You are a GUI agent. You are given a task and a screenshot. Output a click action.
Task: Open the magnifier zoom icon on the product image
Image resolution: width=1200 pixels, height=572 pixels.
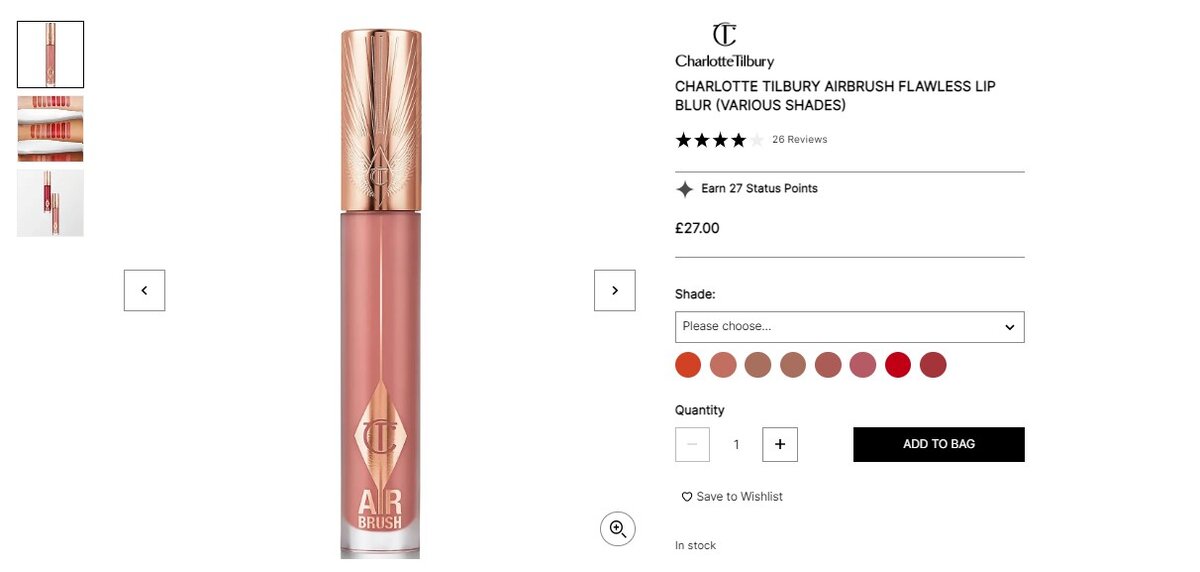click(618, 528)
